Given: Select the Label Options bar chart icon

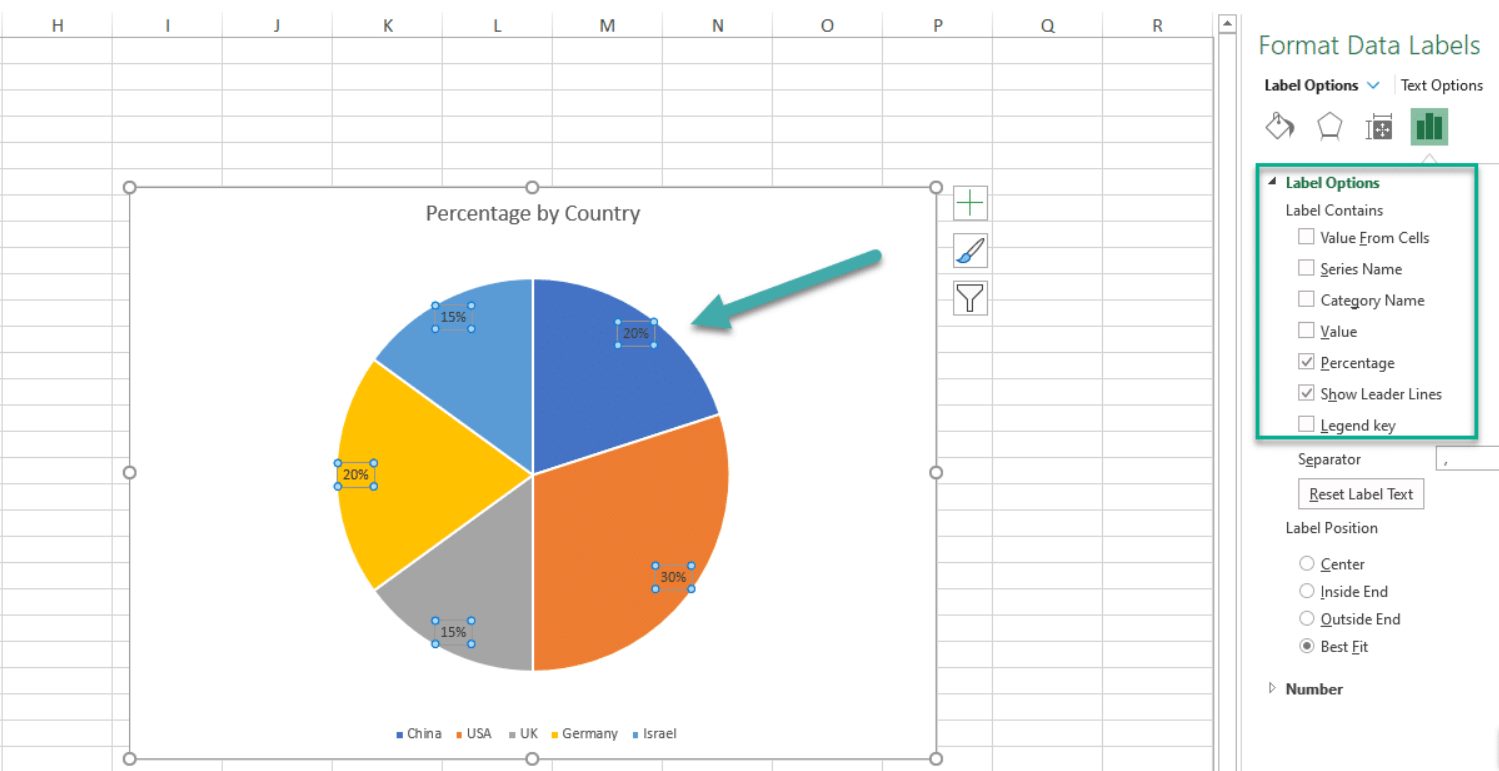Looking at the screenshot, I should click(1429, 127).
